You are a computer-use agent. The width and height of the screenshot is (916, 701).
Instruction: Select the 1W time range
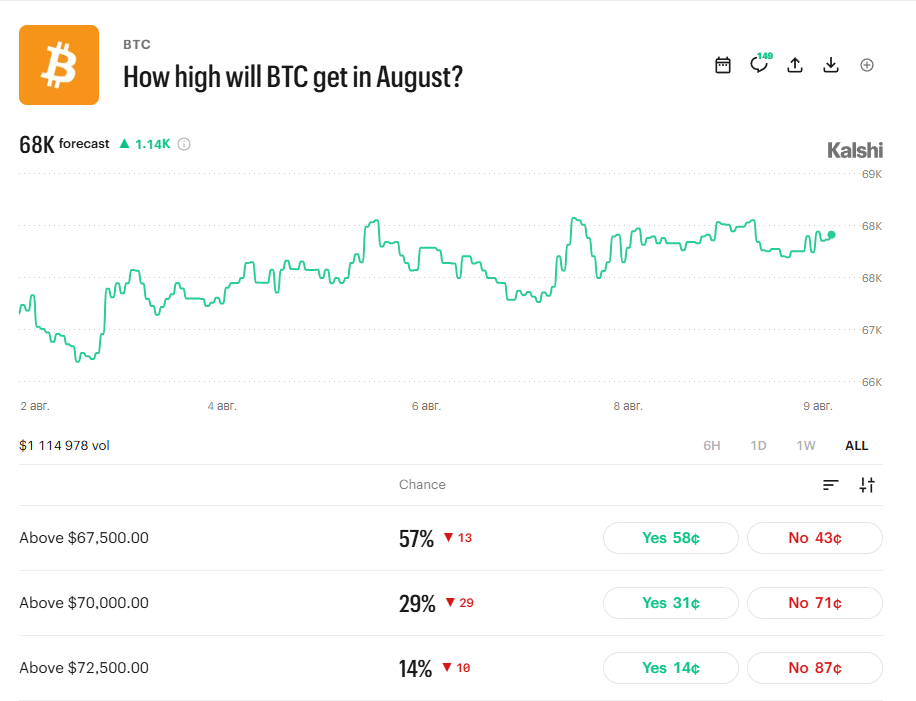tap(806, 446)
